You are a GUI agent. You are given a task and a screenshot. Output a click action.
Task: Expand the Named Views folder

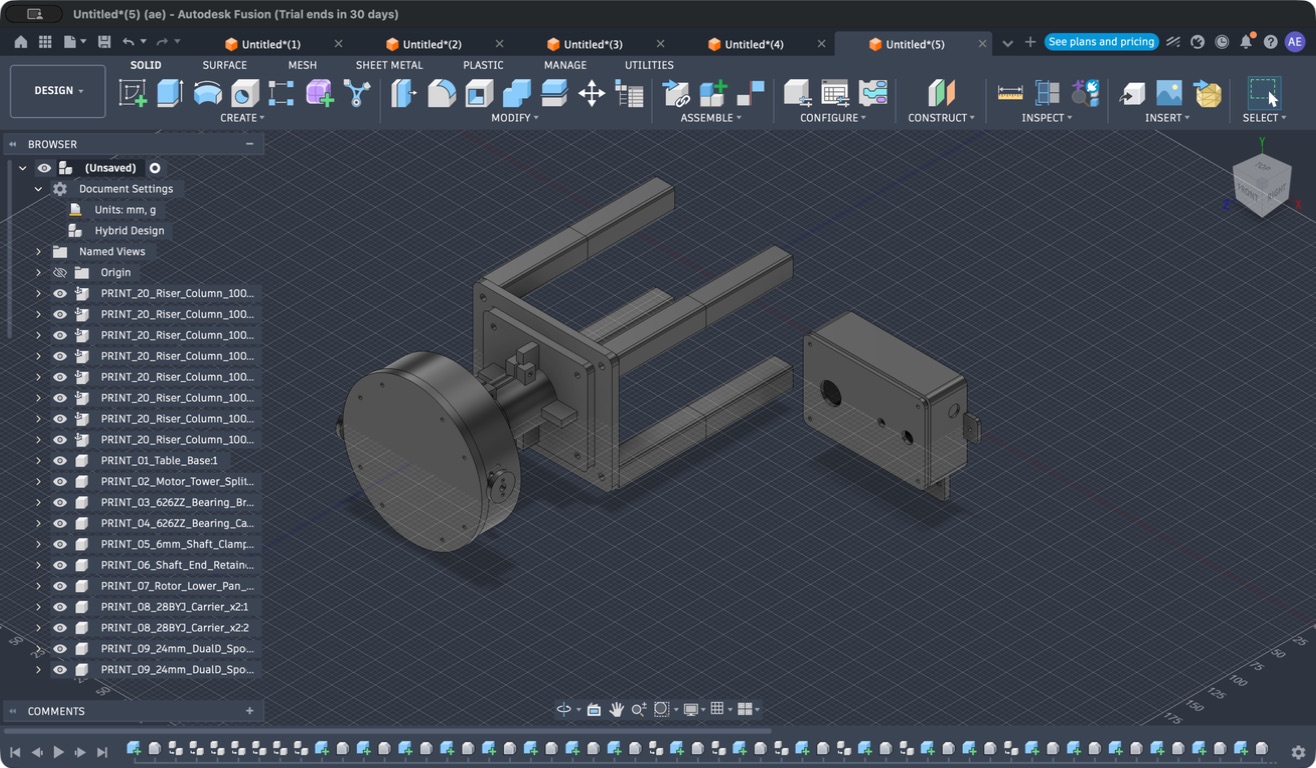38,251
